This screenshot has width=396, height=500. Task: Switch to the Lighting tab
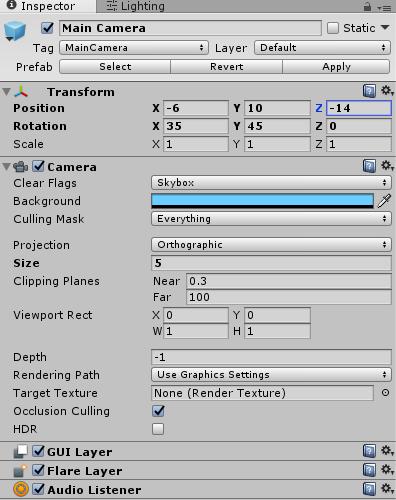coord(135,6)
